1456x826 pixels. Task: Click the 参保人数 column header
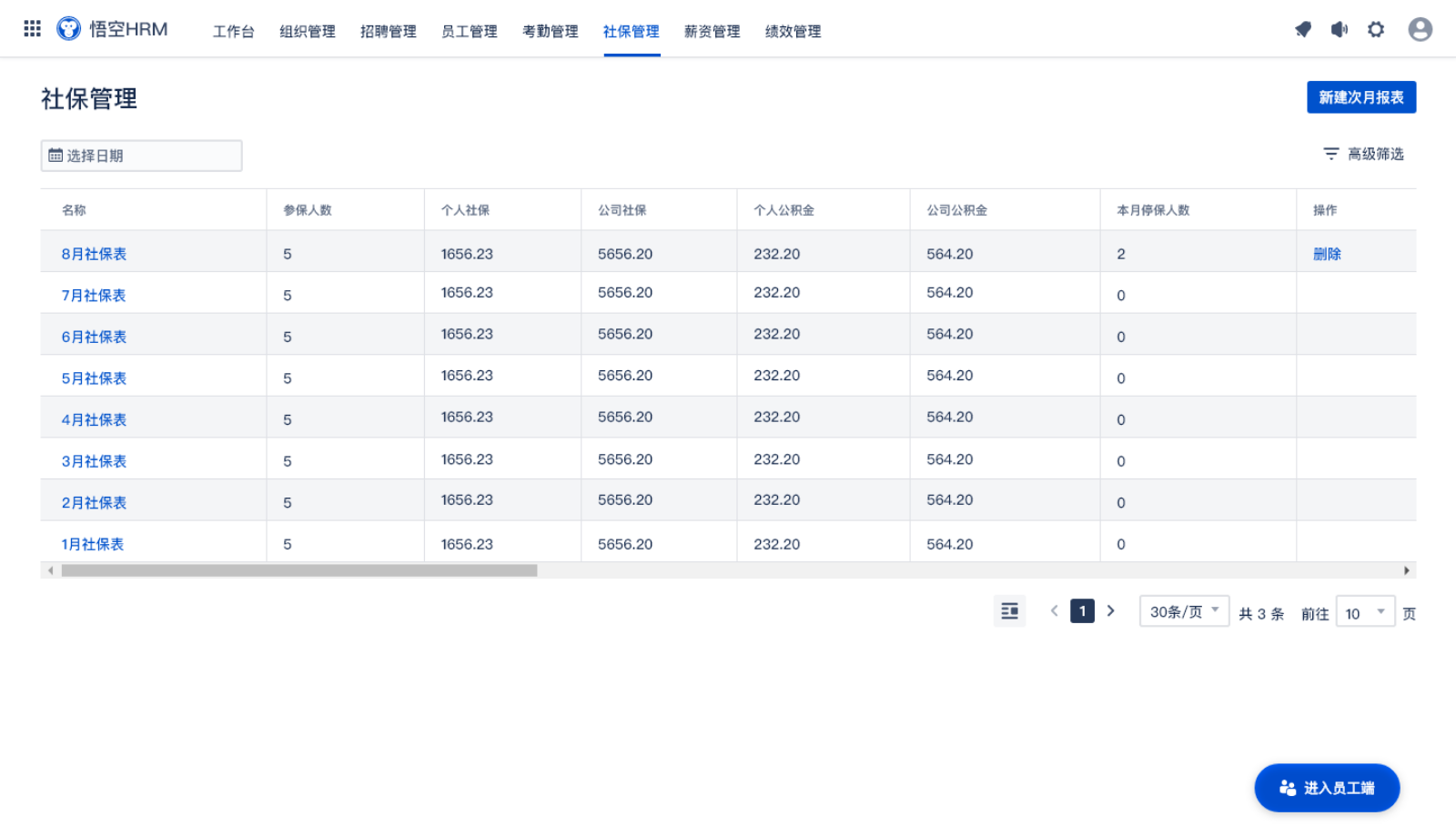(x=308, y=210)
